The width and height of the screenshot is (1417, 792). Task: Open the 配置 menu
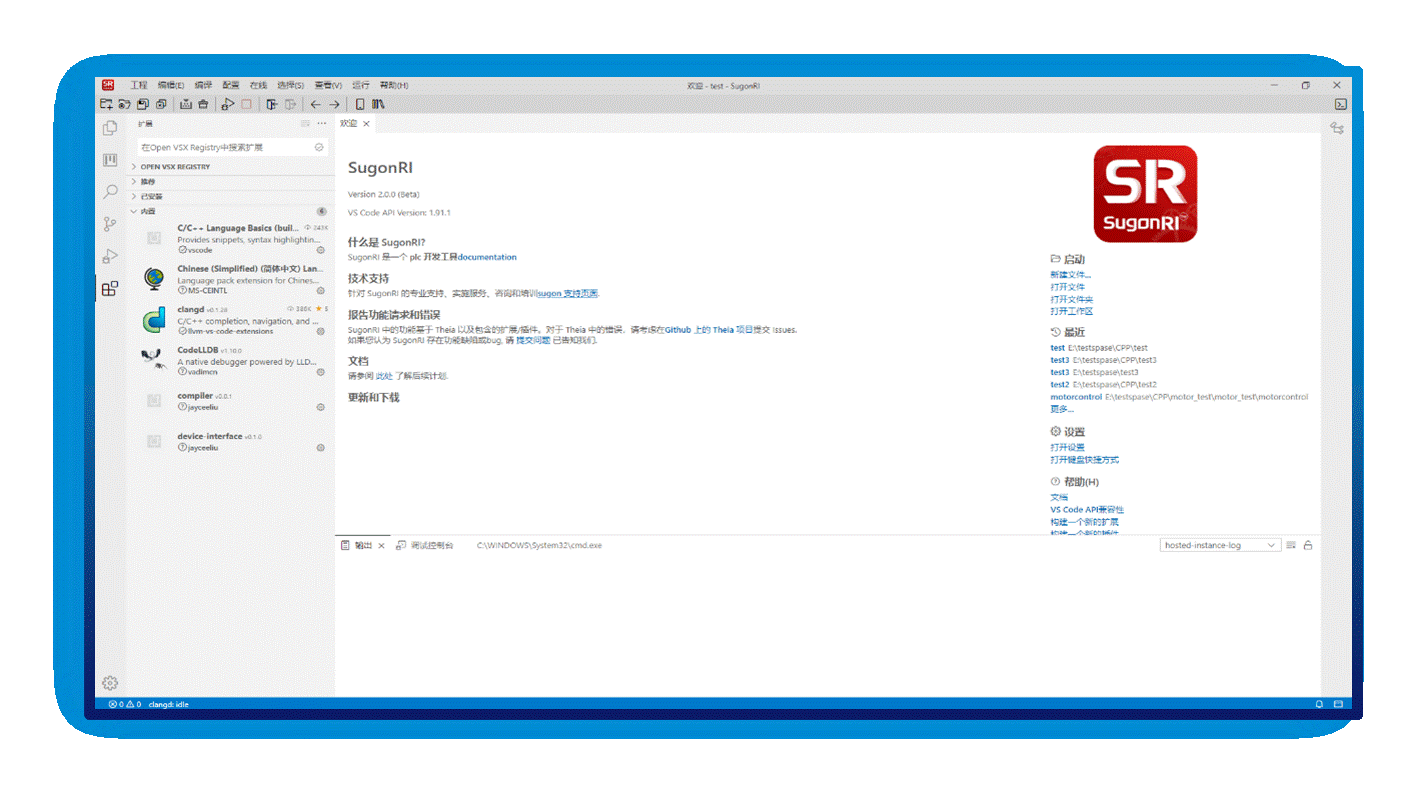[231, 86]
